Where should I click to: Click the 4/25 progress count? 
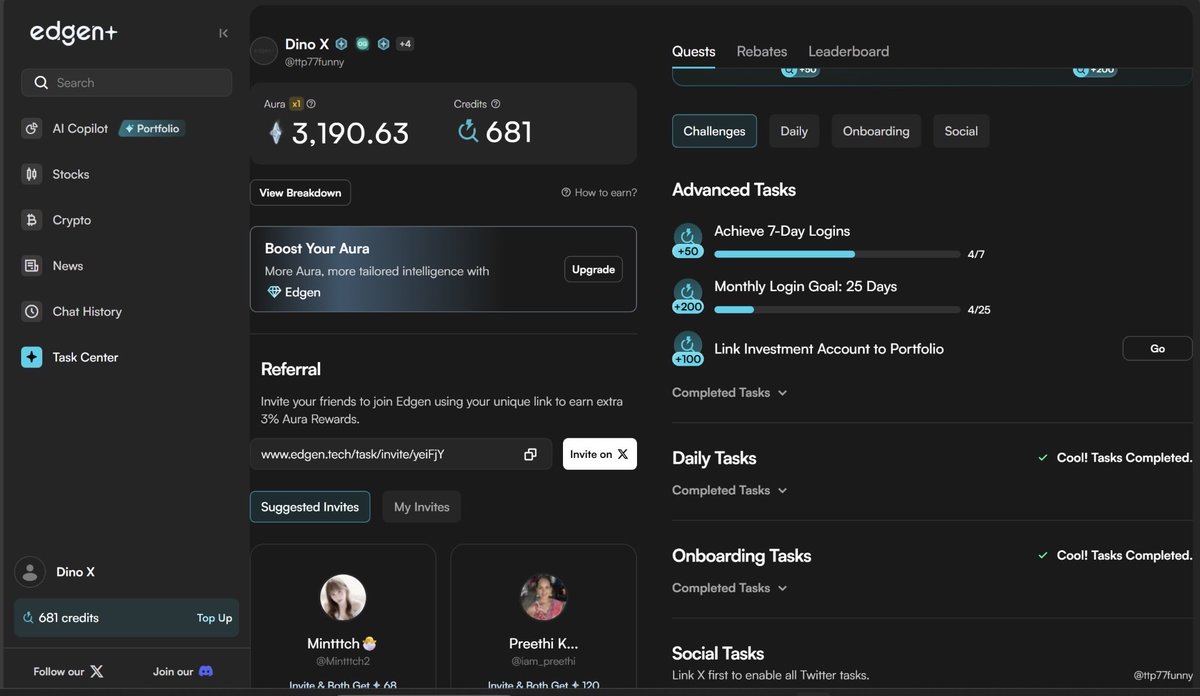tap(979, 310)
